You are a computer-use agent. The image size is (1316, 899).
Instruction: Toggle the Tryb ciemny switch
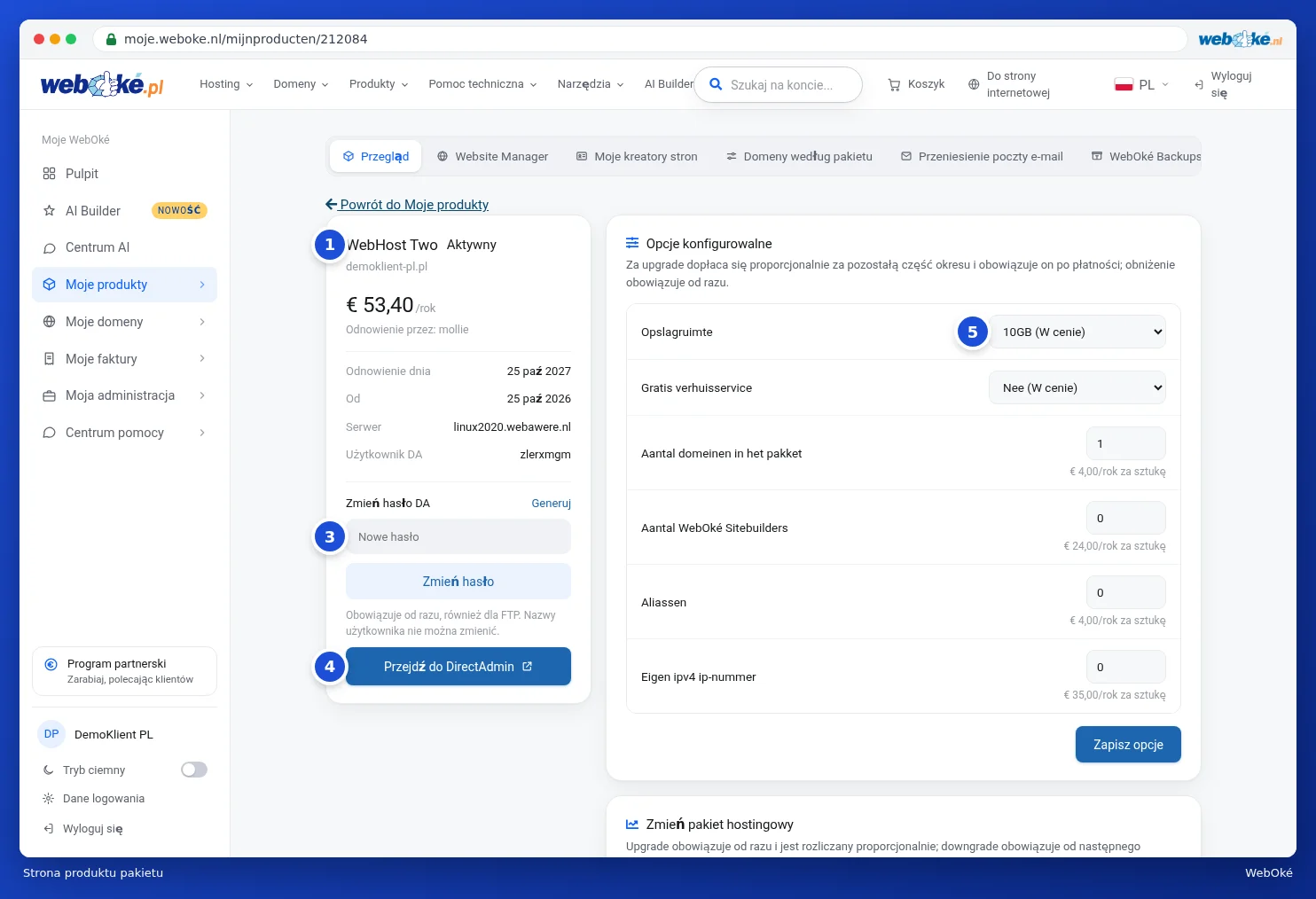click(x=194, y=770)
